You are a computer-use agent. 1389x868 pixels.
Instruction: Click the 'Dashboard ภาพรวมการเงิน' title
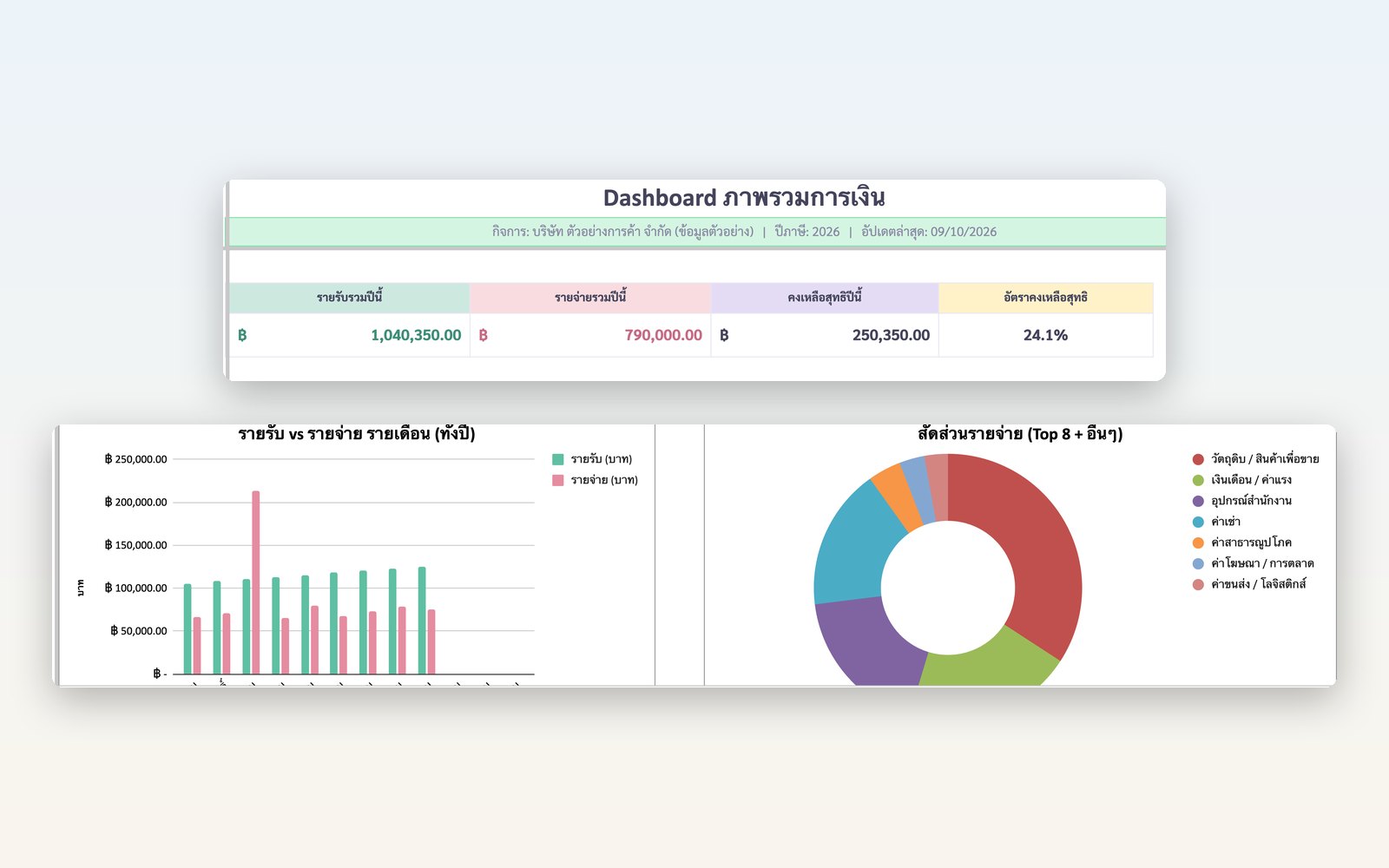click(744, 198)
